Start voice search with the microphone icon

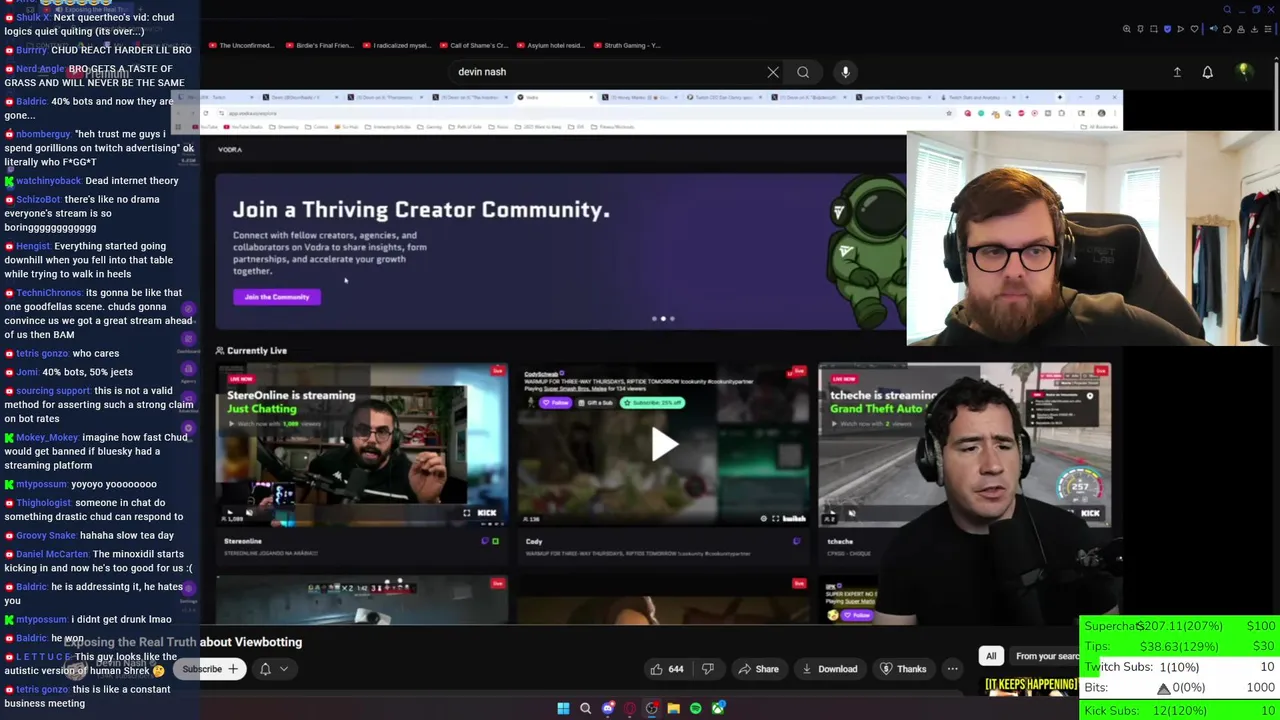tap(845, 72)
